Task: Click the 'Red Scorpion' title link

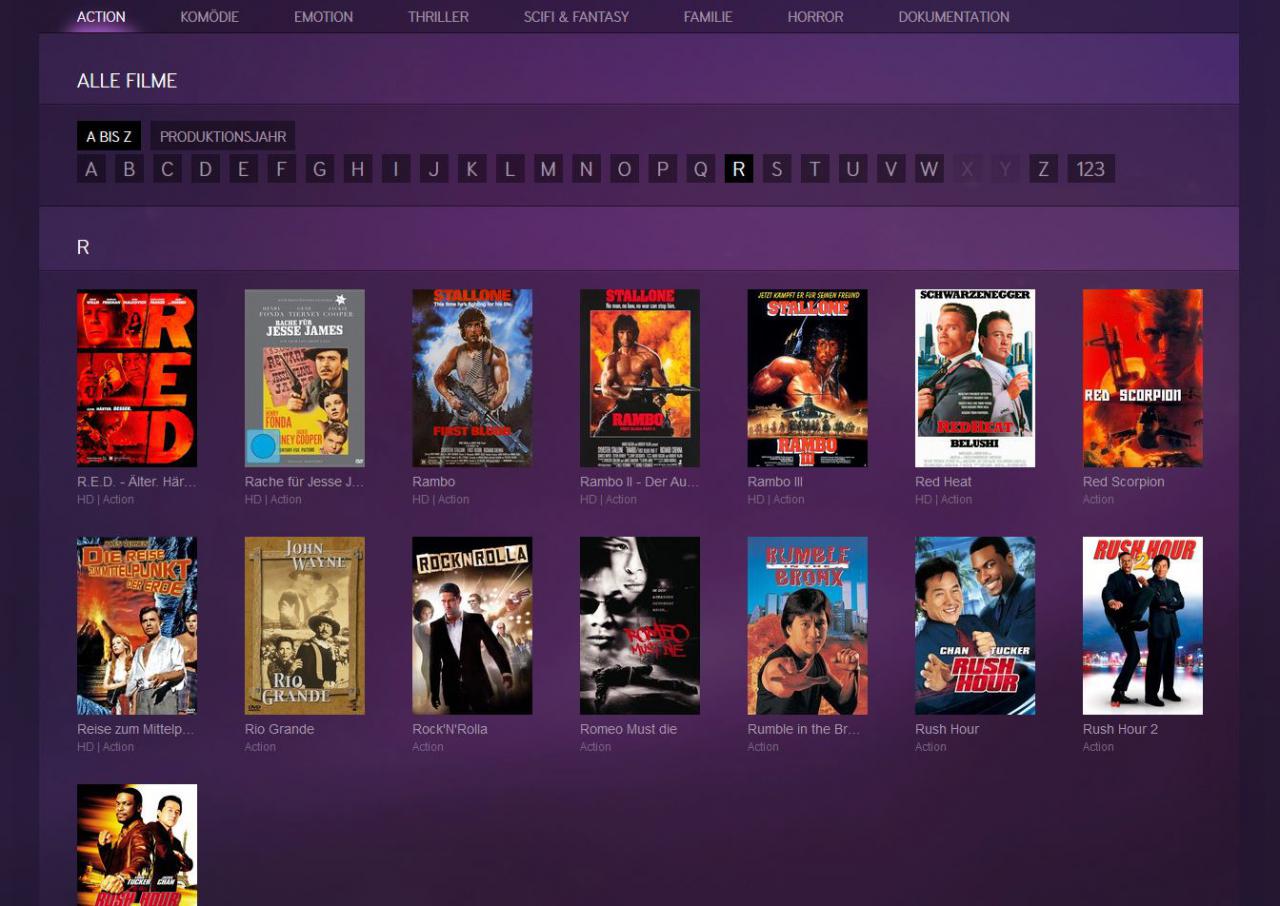Action: 1123,482
